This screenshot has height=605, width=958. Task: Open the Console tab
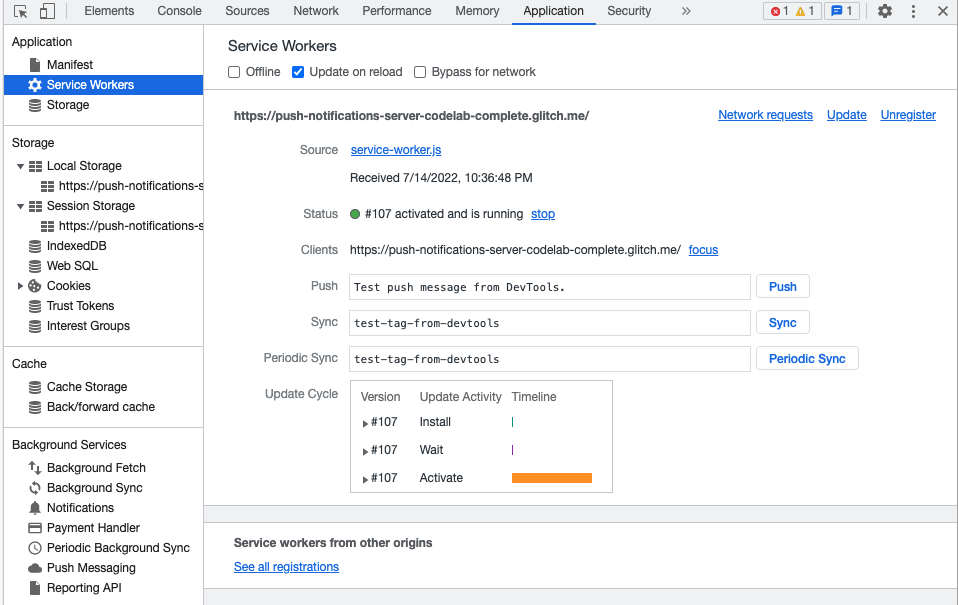coord(179,11)
